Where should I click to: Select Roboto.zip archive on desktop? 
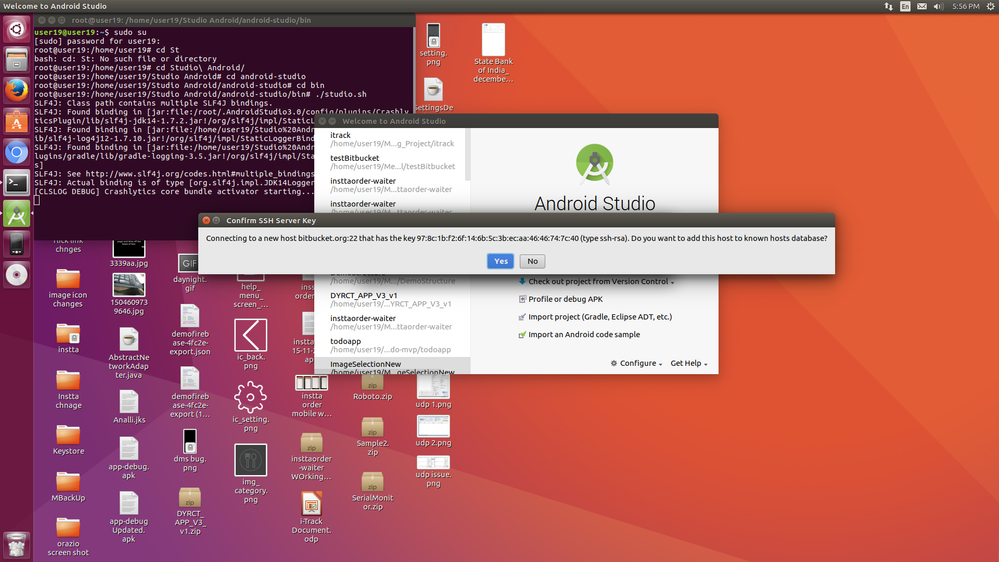(373, 387)
